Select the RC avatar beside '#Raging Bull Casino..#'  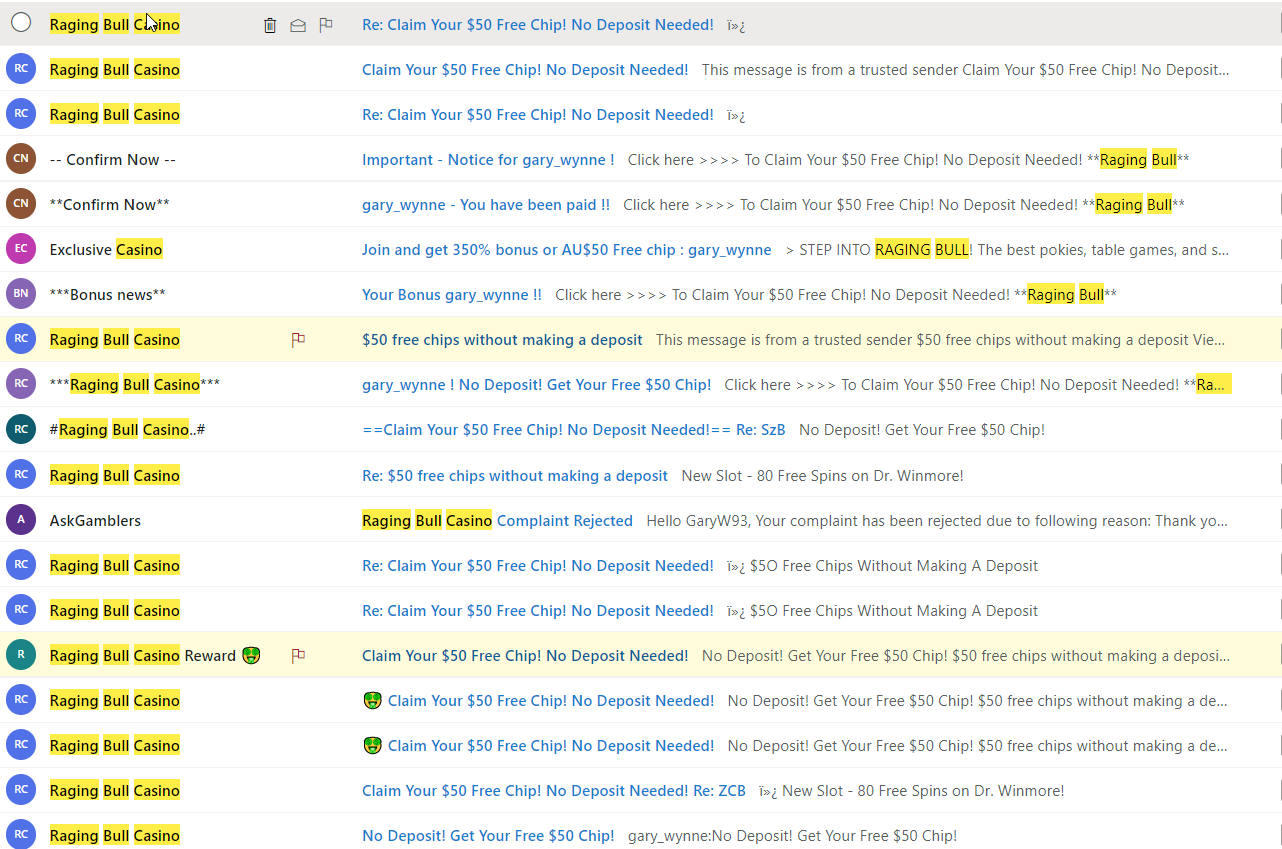pos(21,429)
